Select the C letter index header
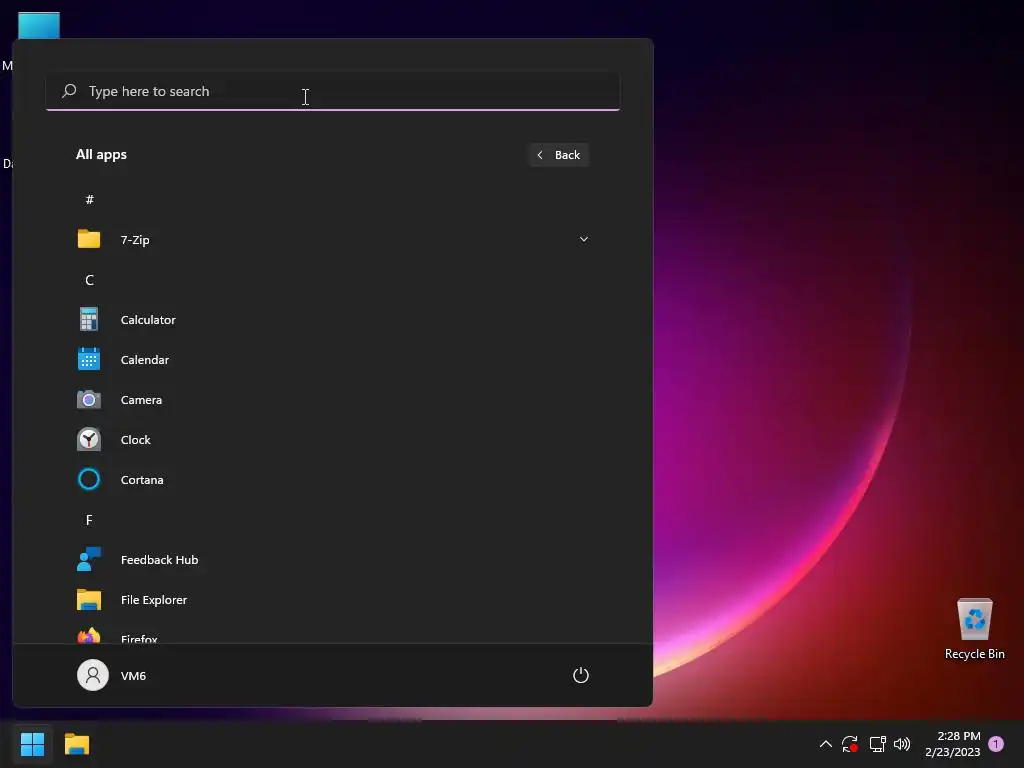The image size is (1024, 768). [89, 280]
